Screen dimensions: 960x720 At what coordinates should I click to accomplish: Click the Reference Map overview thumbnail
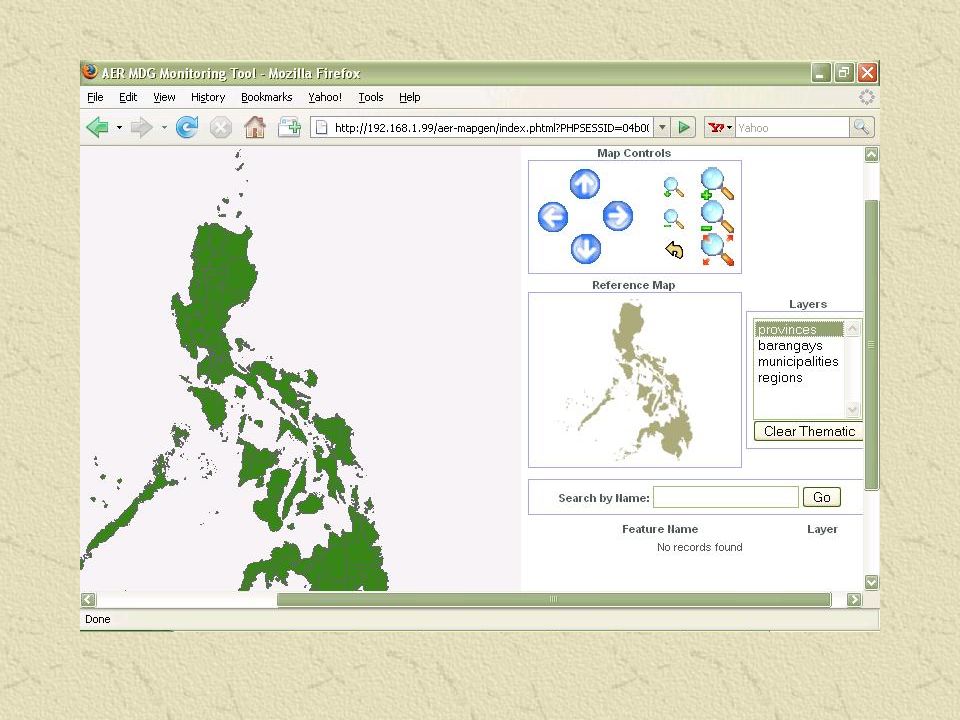635,380
